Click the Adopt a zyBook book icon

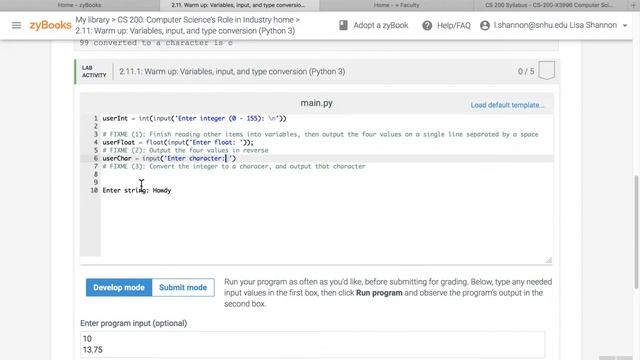coord(343,25)
